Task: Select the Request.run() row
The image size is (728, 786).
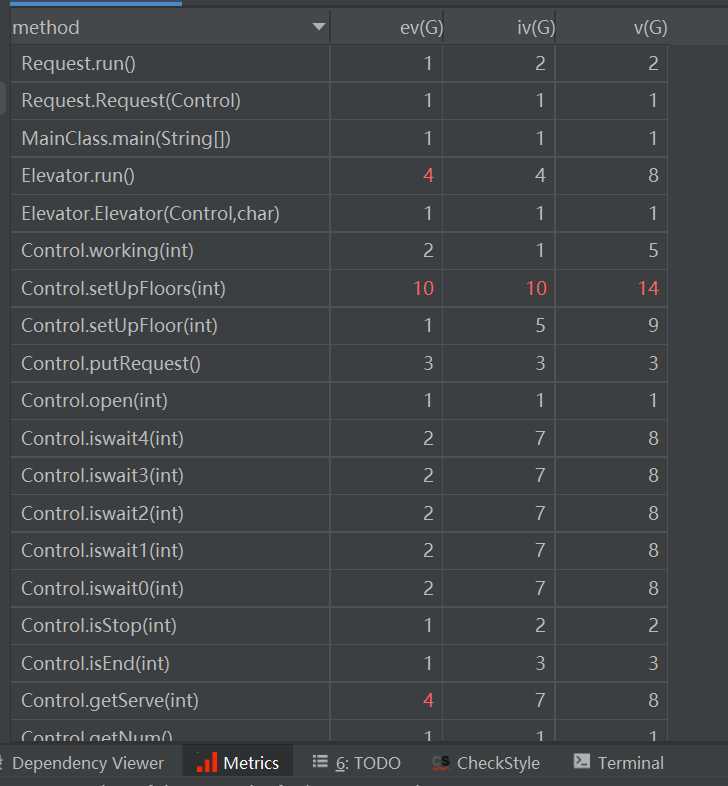Action: pyautogui.click(x=78, y=63)
